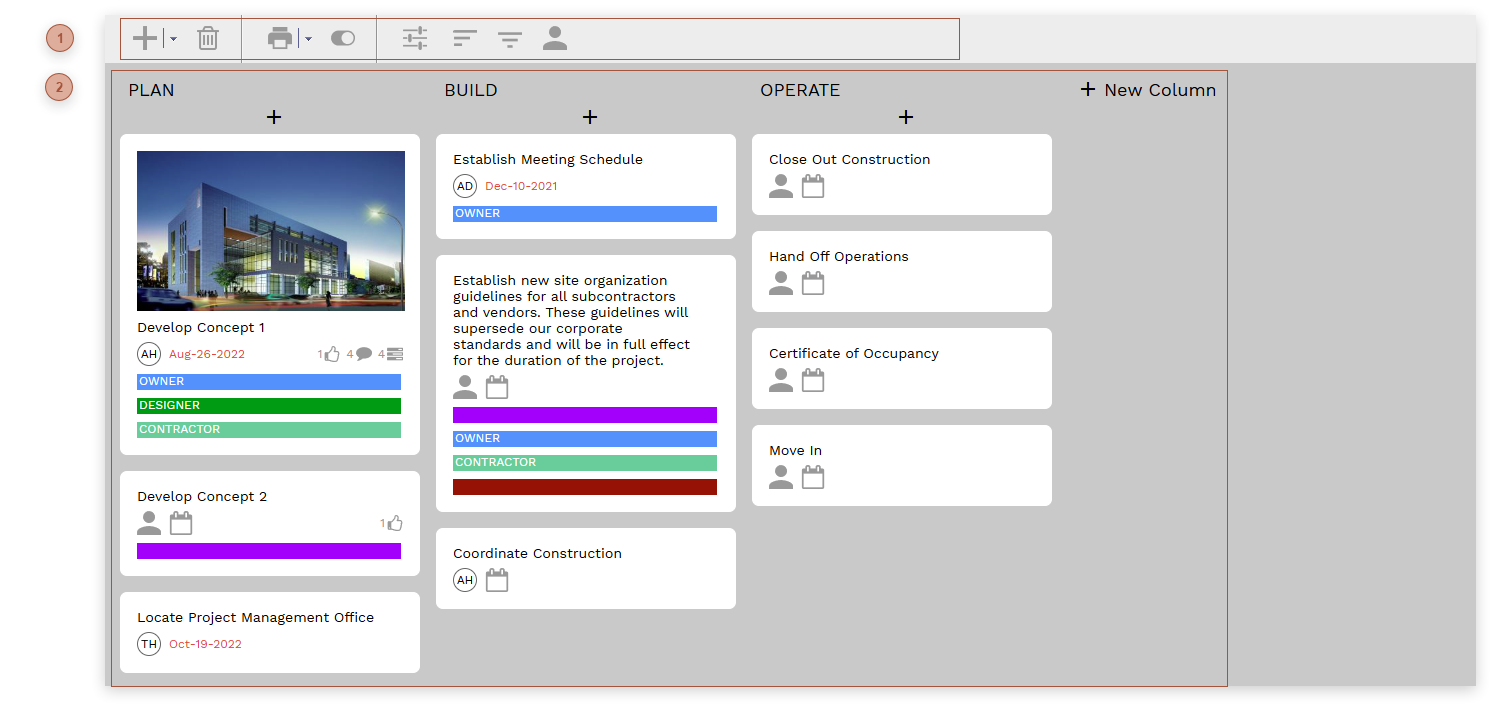This screenshot has height=712, width=1495.
Task: Click the sort lines icon in the toolbar
Action: click(464, 38)
